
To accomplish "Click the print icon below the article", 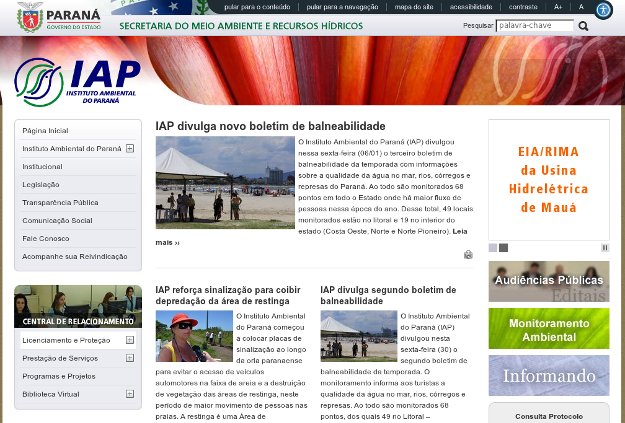I will click(x=468, y=254).
